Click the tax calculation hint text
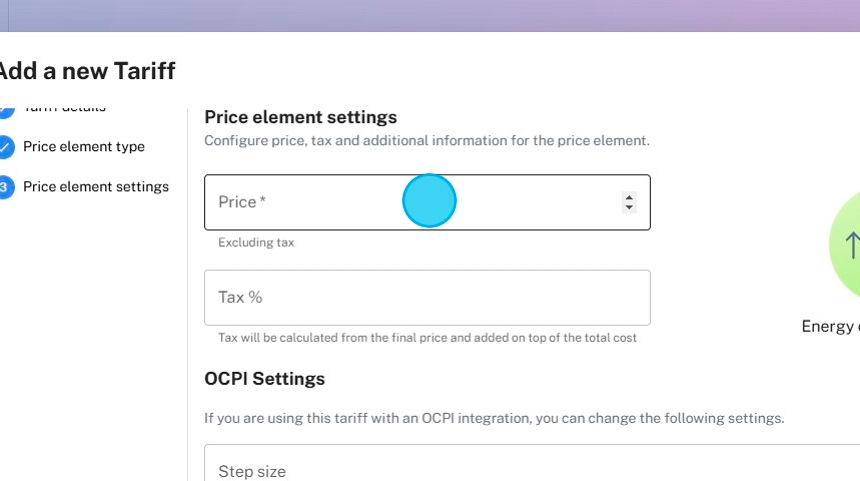860x481 pixels. pyautogui.click(x=427, y=338)
